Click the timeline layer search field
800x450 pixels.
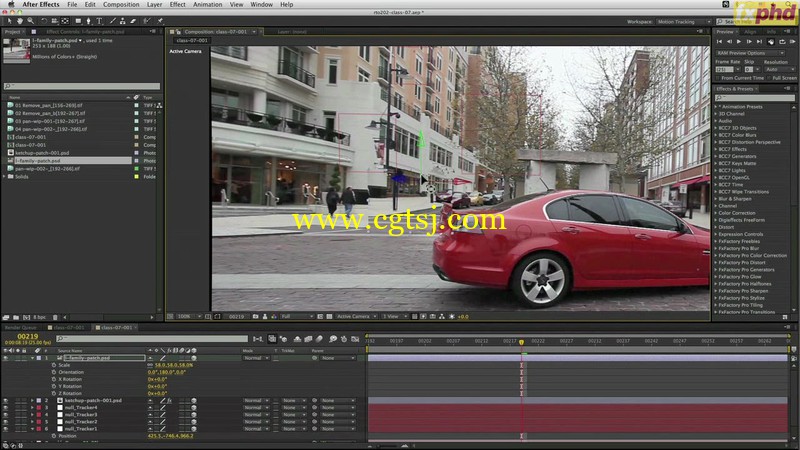coord(152,339)
